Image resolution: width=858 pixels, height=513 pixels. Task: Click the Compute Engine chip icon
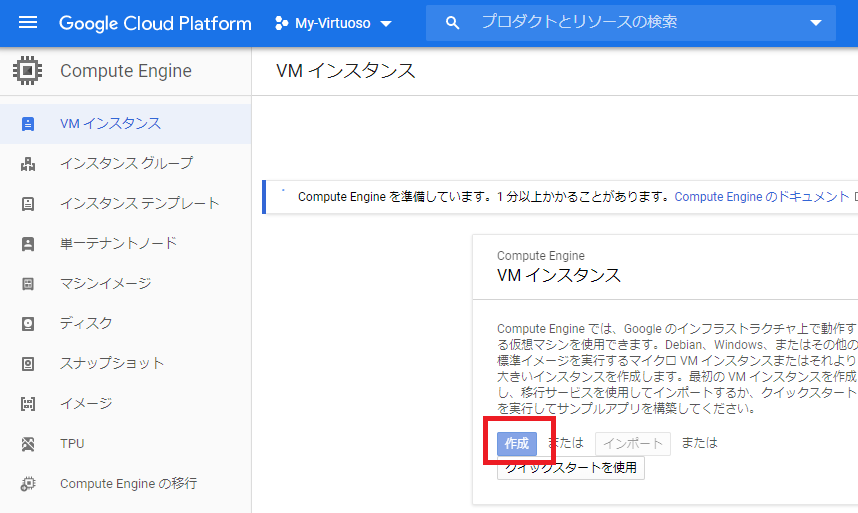(27, 71)
